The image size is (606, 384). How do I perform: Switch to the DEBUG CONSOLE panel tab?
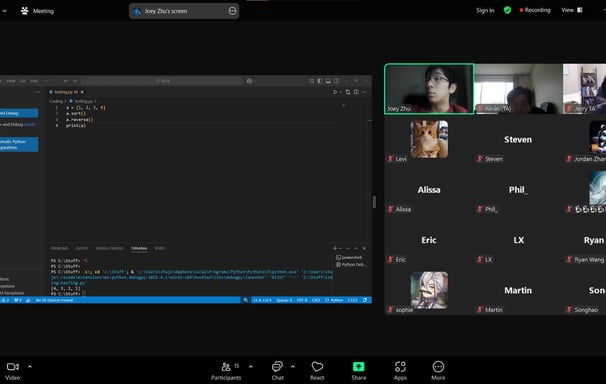pos(110,248)
